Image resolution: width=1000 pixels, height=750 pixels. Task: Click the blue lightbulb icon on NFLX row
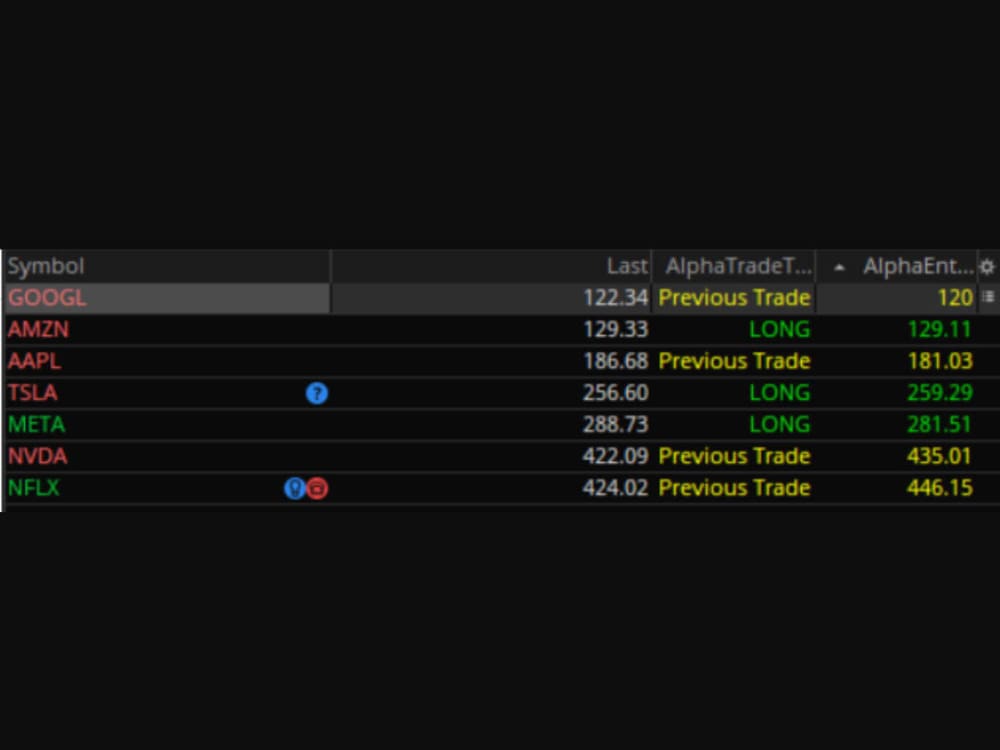click(294, 489)
